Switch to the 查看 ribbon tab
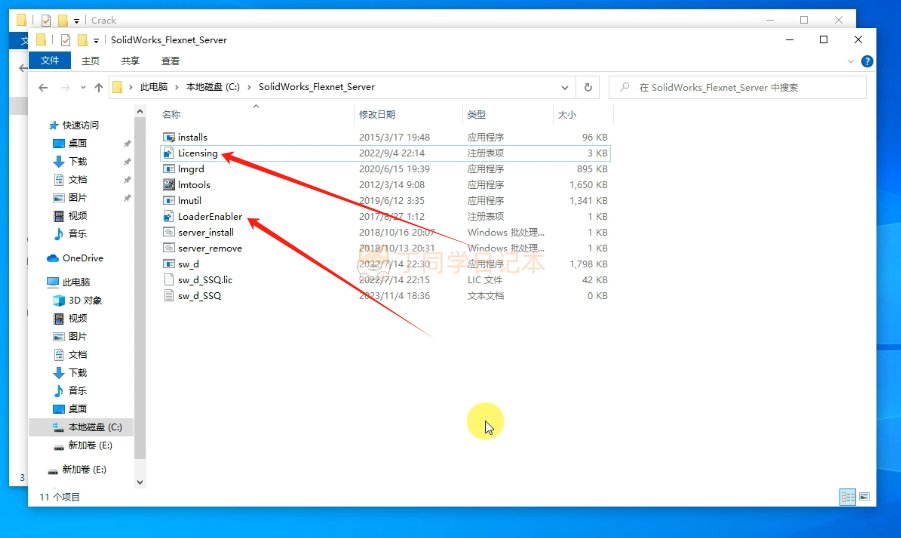This screenshot has width=901, height=538. coord(171,61)
